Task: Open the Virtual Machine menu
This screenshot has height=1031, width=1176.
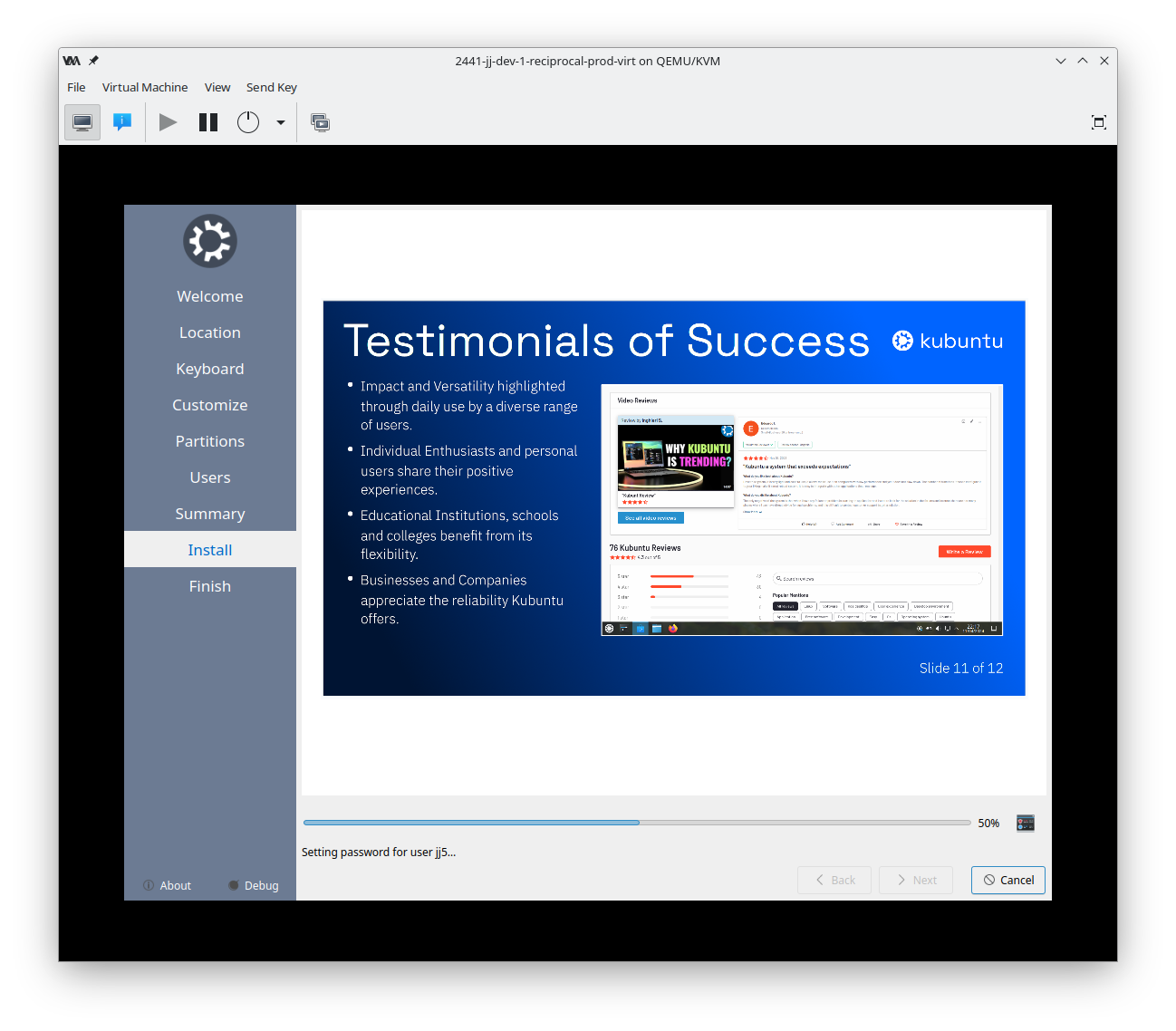Action: [x=145, y=88]
